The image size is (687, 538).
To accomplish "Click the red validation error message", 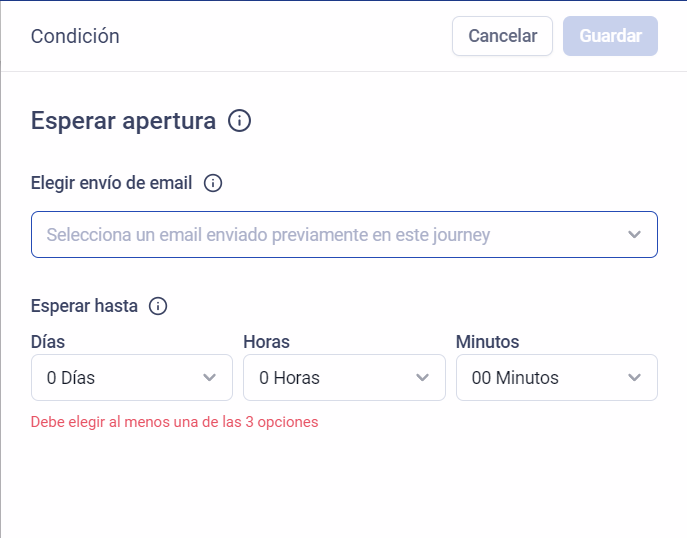I will point(174,422).
